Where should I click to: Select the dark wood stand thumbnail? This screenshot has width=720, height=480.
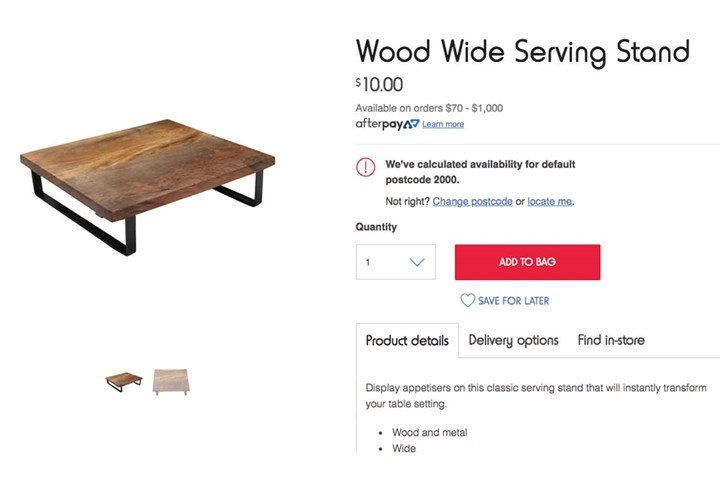pos(124,380)
